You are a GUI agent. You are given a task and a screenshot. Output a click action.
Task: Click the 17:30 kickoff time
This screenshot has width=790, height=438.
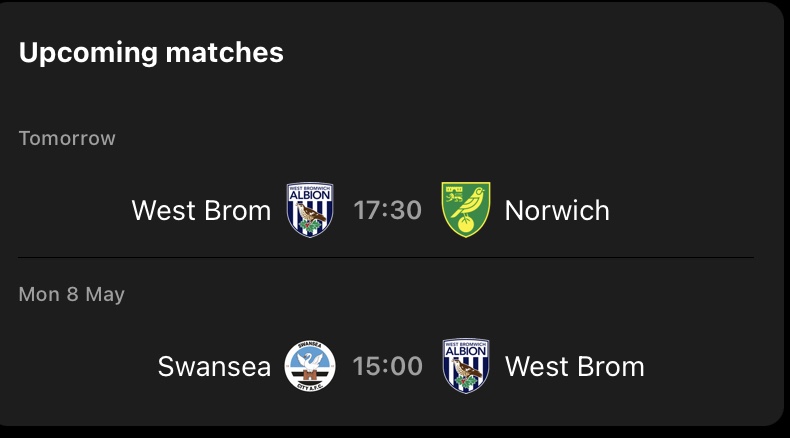click(x=387, y=211)
